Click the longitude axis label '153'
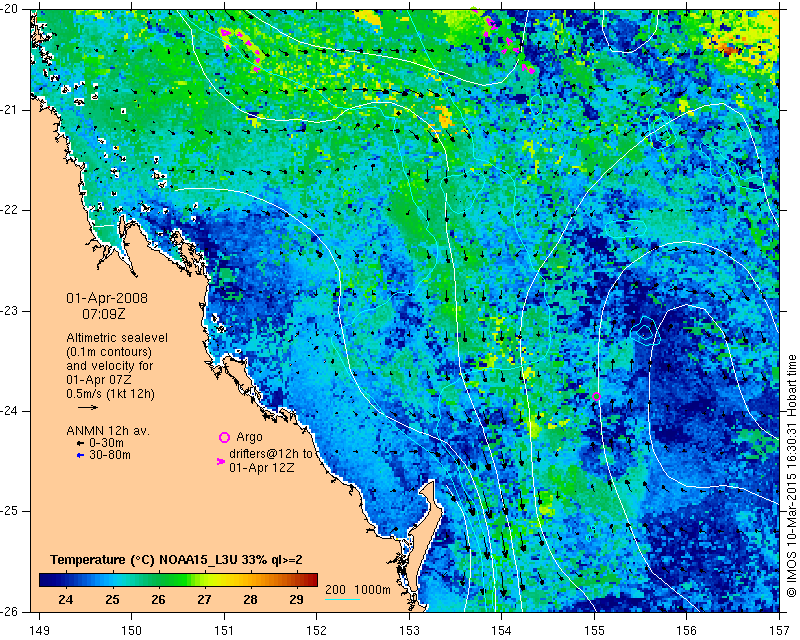800x640 pixels. (x=410, y=631)
